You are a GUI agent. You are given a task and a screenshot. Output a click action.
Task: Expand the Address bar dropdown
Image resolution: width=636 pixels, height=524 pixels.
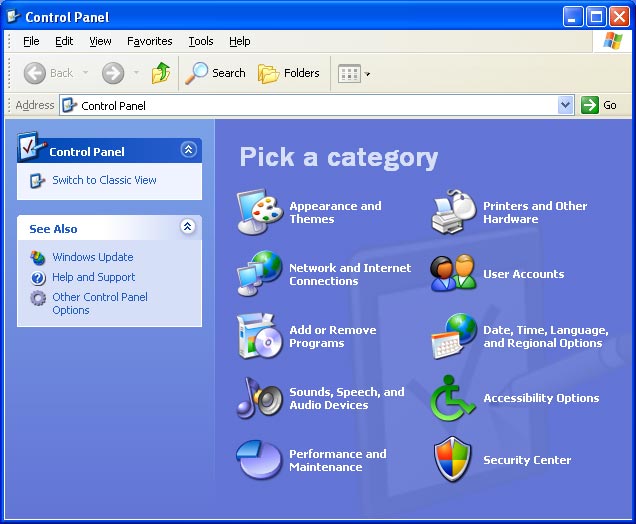pyautogui.click(x=565, y=105)
